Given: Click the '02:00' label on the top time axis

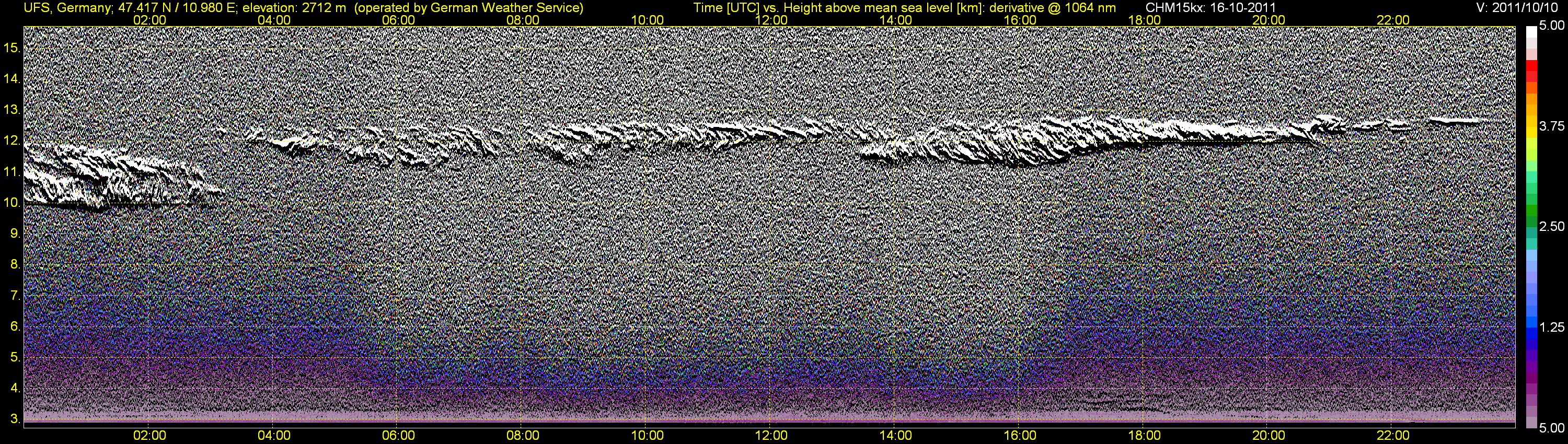Looking at the screenshot, I should pyautogui.click(x=149, y=20).
